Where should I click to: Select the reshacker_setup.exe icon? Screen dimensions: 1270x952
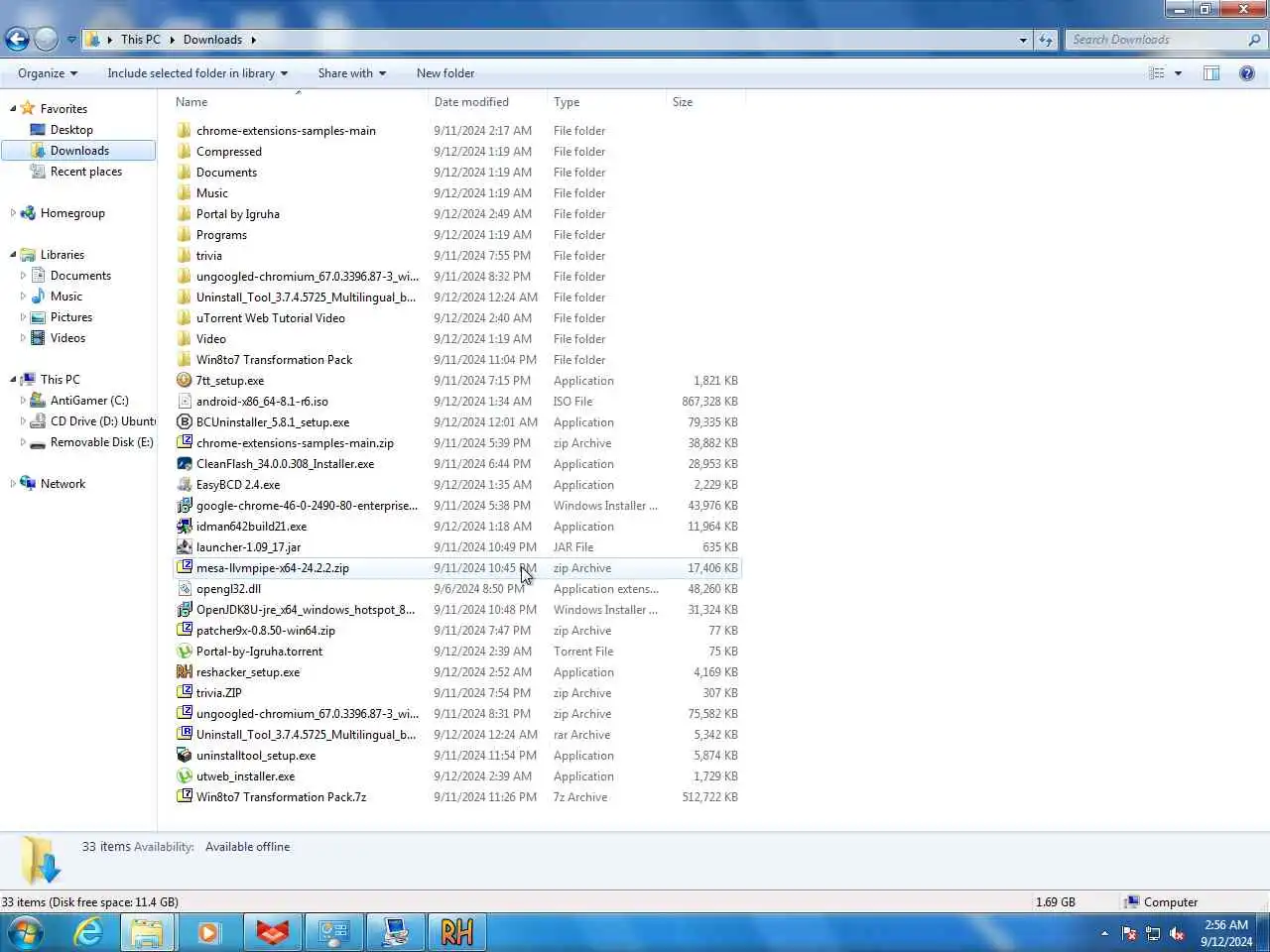[185, 671]
